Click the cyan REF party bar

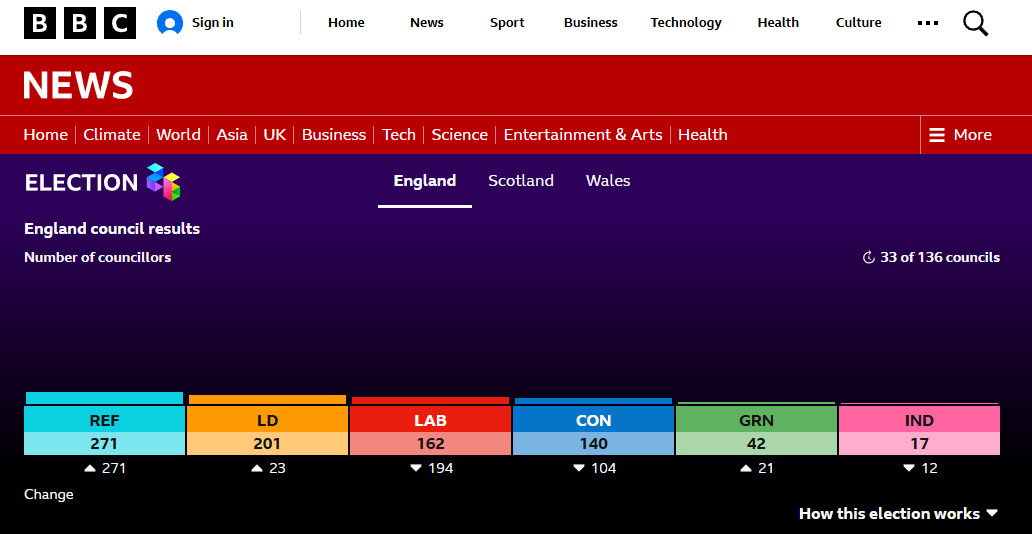pos(104,398)
